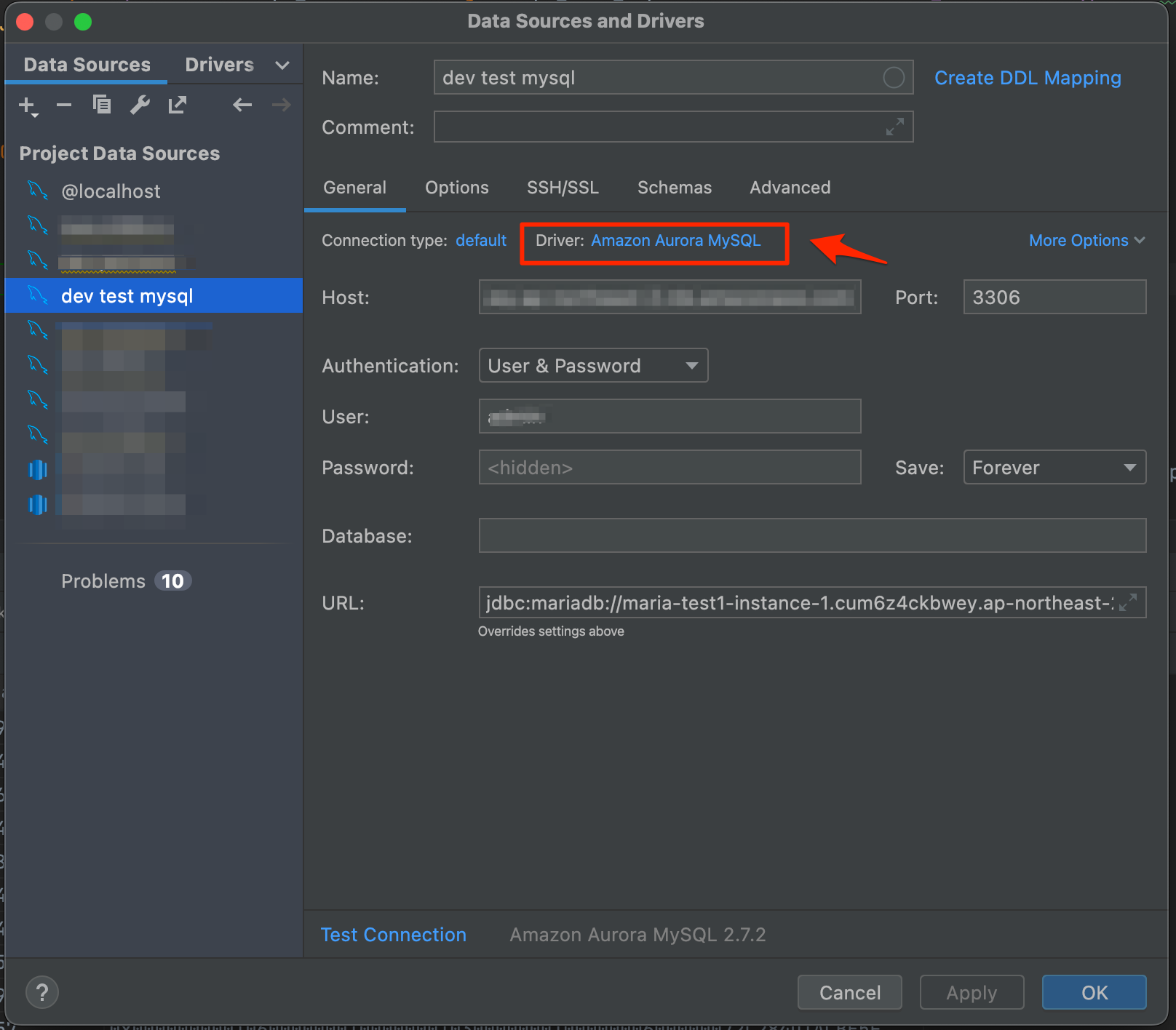Click the Port field showing 3306
Viewport: 1176px width, 1030px height.
(1055, 297)
